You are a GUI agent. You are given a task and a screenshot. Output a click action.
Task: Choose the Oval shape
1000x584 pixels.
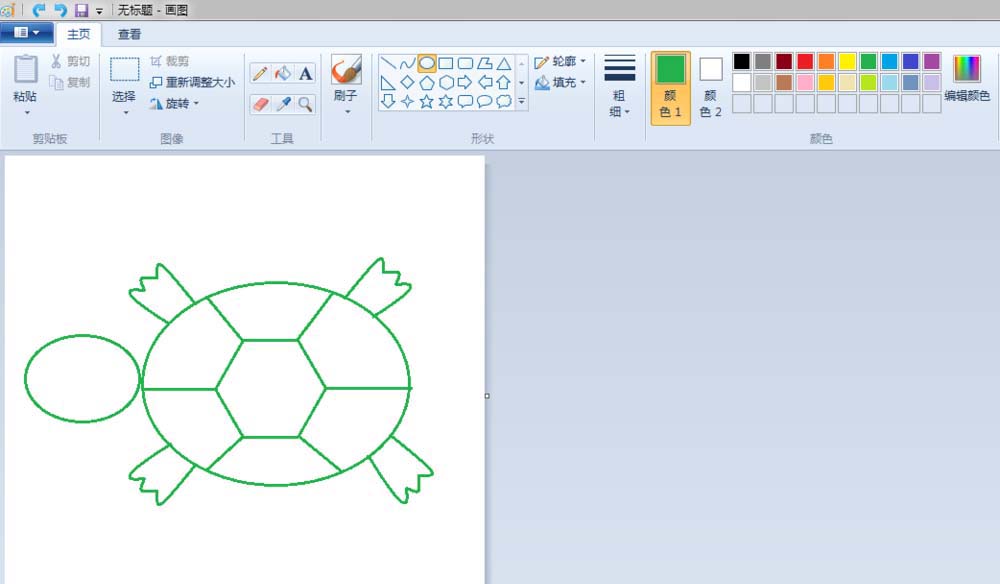click(x=427, y=63)
